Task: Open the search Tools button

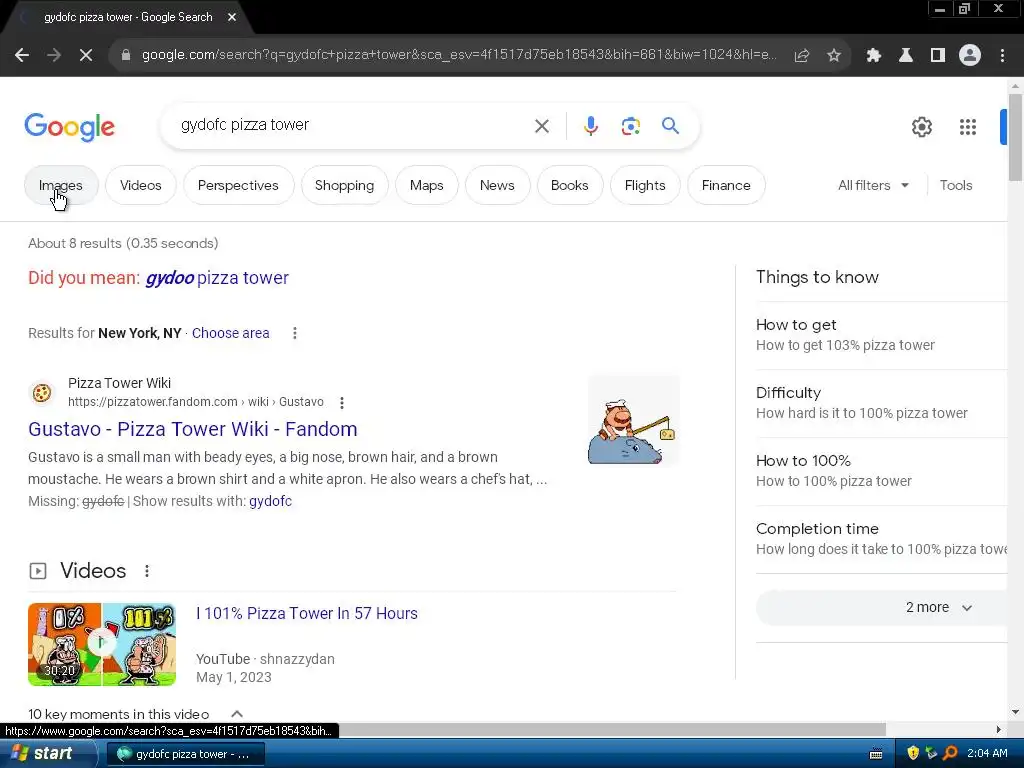Action: click(955, 185)
